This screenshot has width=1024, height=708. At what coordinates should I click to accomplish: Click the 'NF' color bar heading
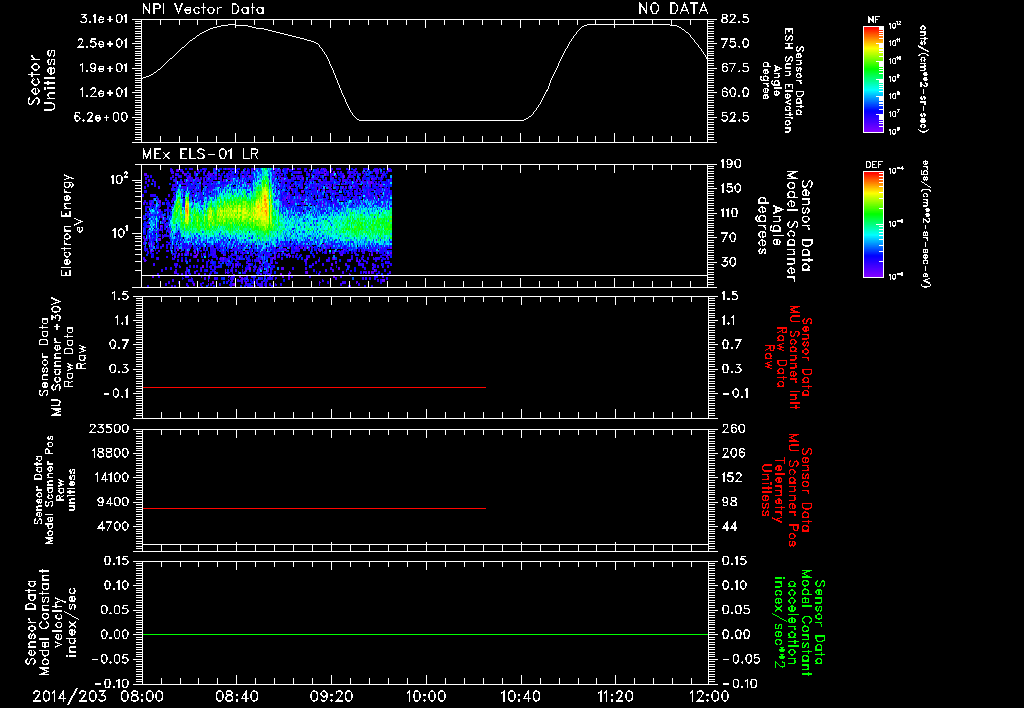[x=873, y=21]
